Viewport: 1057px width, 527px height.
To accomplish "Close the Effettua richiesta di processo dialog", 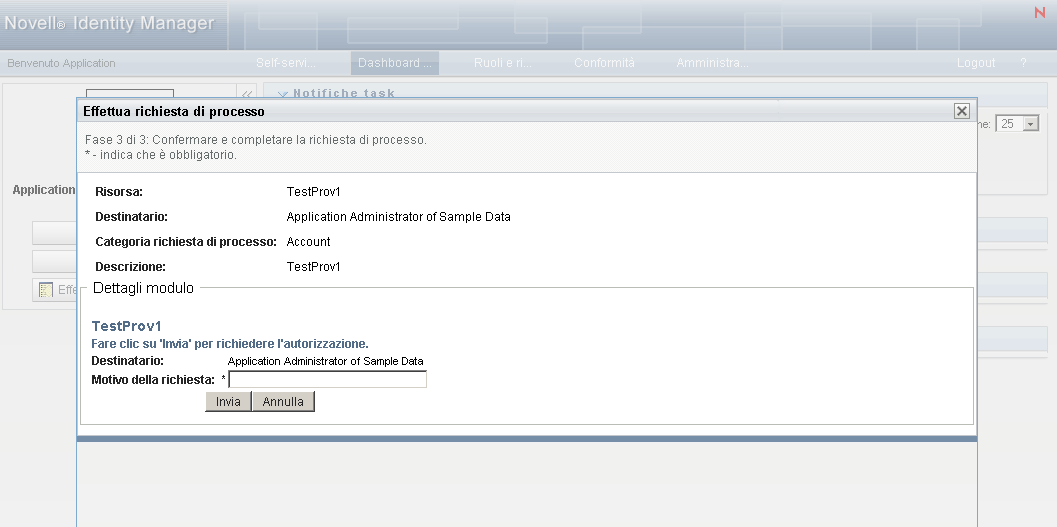I will pos(962,111).
